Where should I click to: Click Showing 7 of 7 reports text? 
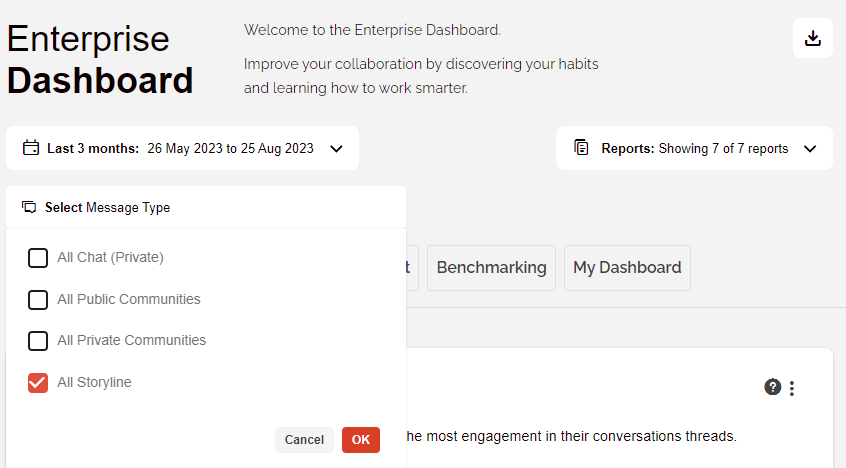724,148
